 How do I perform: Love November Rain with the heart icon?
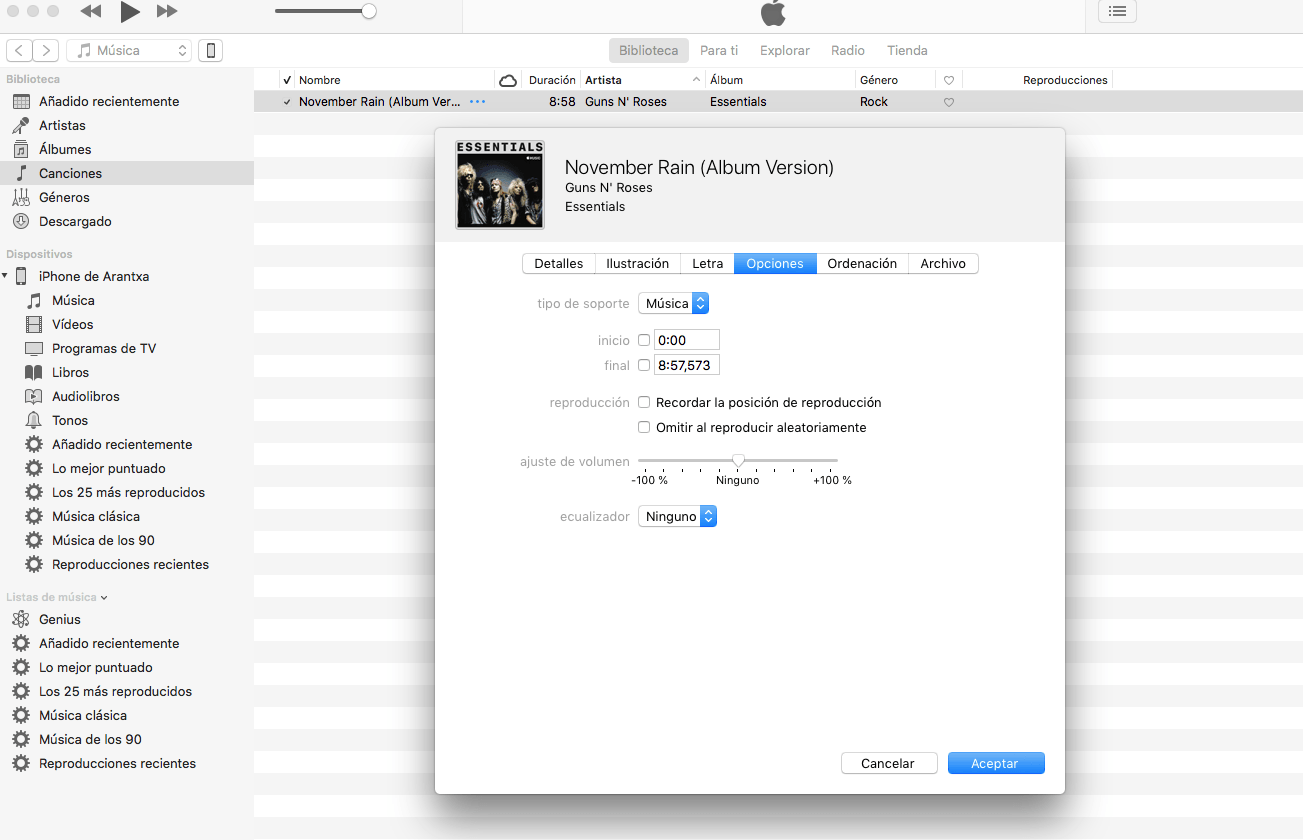pyautogui.click(x=949, y=102)
